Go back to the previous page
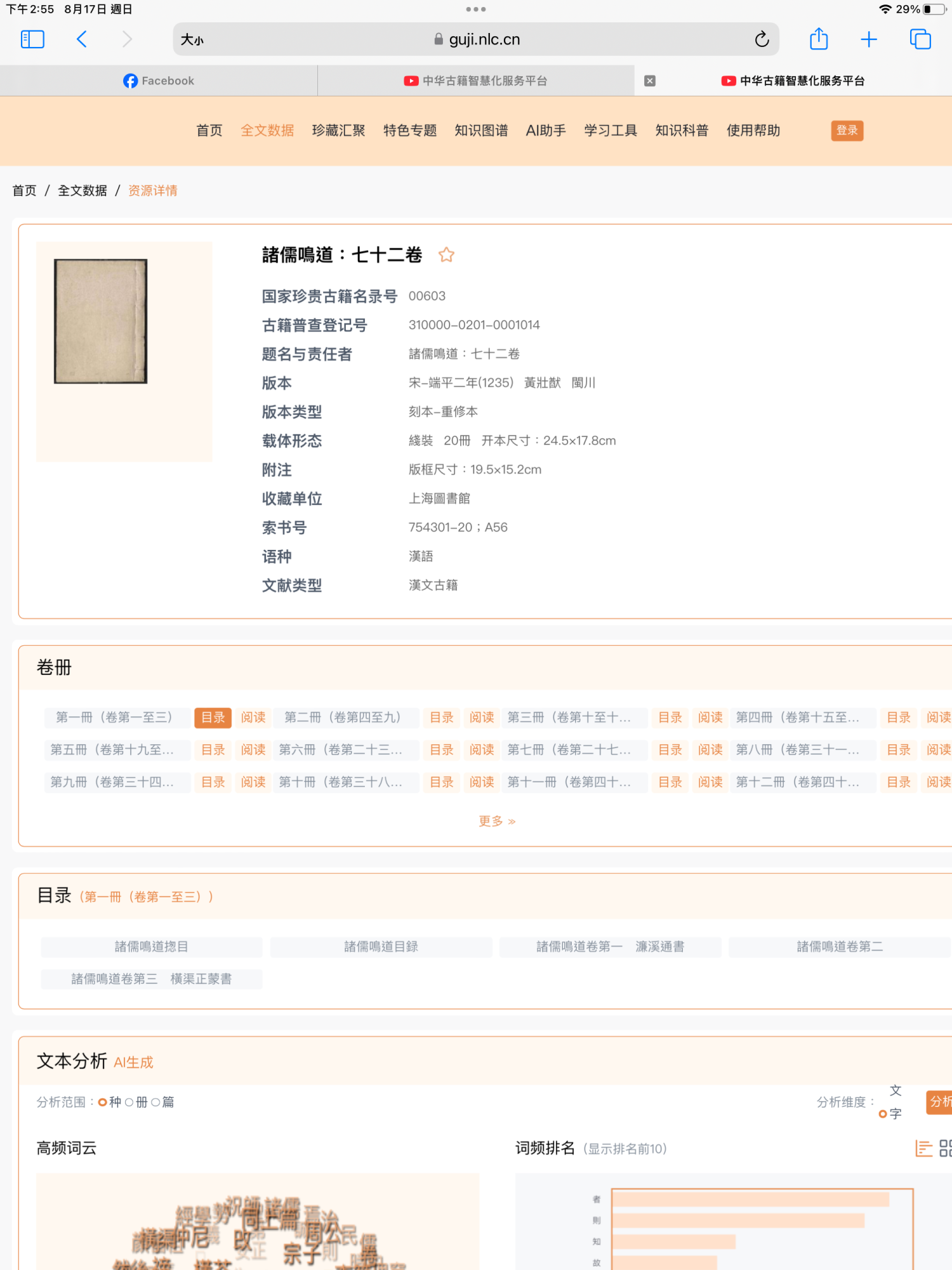Screen dimensions: 952x1270 (x=82, y=39)
